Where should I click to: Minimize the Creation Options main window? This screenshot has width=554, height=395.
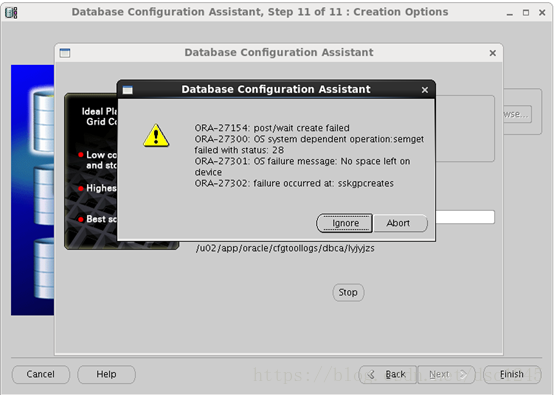[509, 13]
